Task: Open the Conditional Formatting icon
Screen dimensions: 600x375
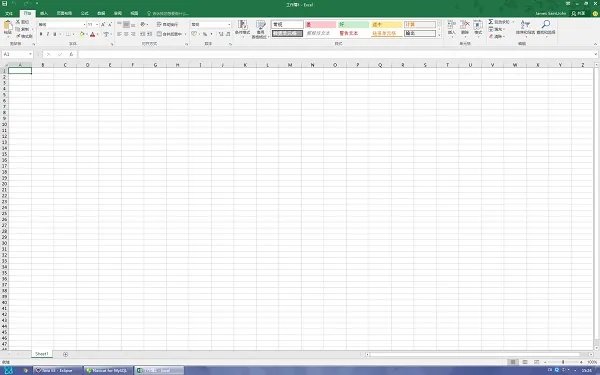Action: (243, 25)
